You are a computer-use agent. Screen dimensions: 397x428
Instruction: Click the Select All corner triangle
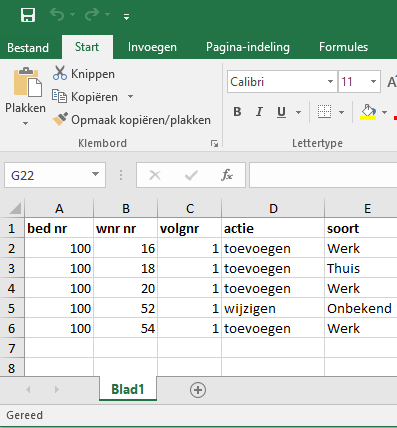pos(14,208)
